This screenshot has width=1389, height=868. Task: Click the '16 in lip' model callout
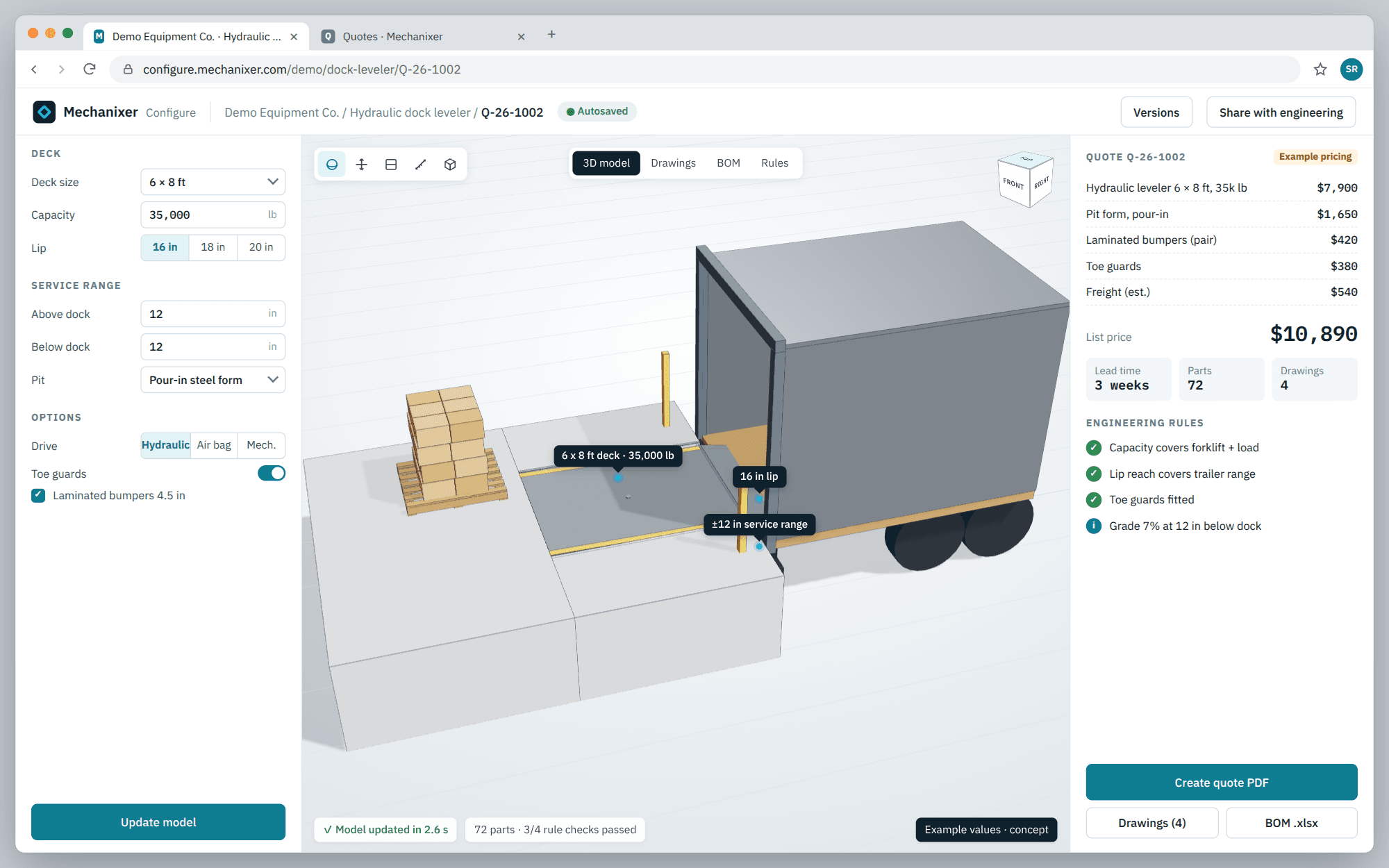pos(759,476)
